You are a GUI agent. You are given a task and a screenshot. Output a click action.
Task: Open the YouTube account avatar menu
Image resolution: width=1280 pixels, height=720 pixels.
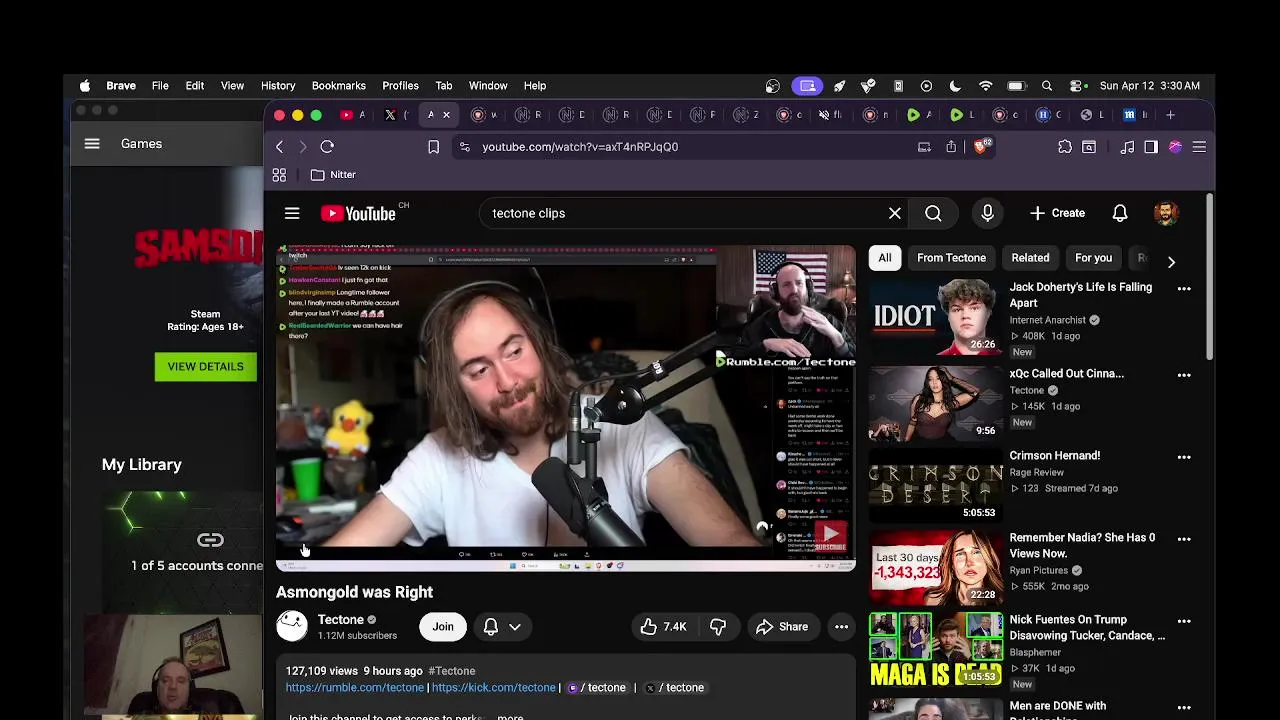pos(1166,213)
